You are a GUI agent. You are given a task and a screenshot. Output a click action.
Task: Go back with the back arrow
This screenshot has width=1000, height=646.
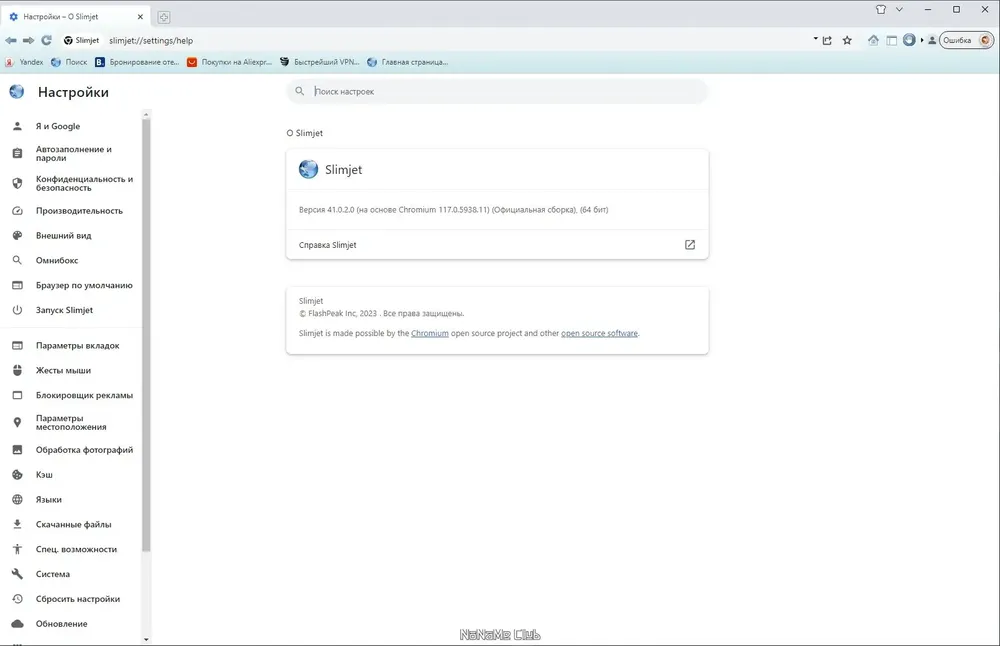pyautogui.click(x=11, y=40)
